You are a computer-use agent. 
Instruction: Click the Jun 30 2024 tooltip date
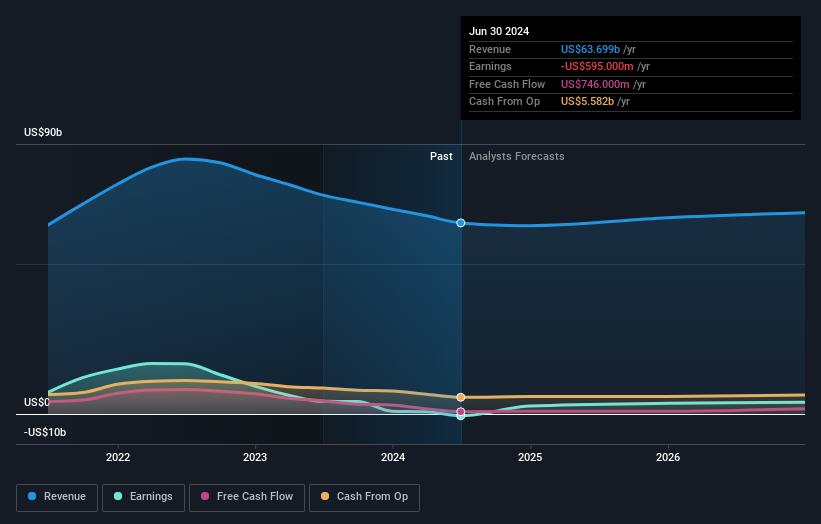click(499, 31)
